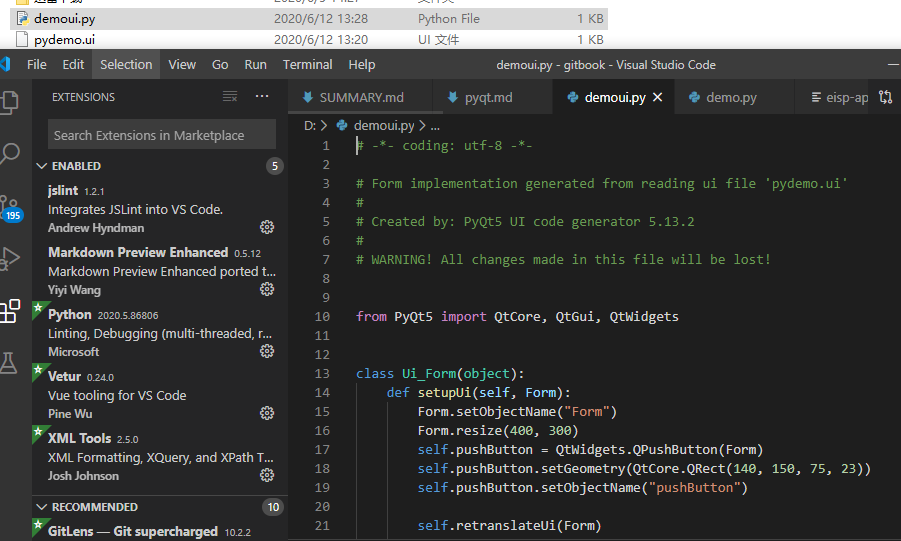Open manage gear for Markdown Preview Enhanced
This screenshot has width=901, height=541.
tap(267, 289)
